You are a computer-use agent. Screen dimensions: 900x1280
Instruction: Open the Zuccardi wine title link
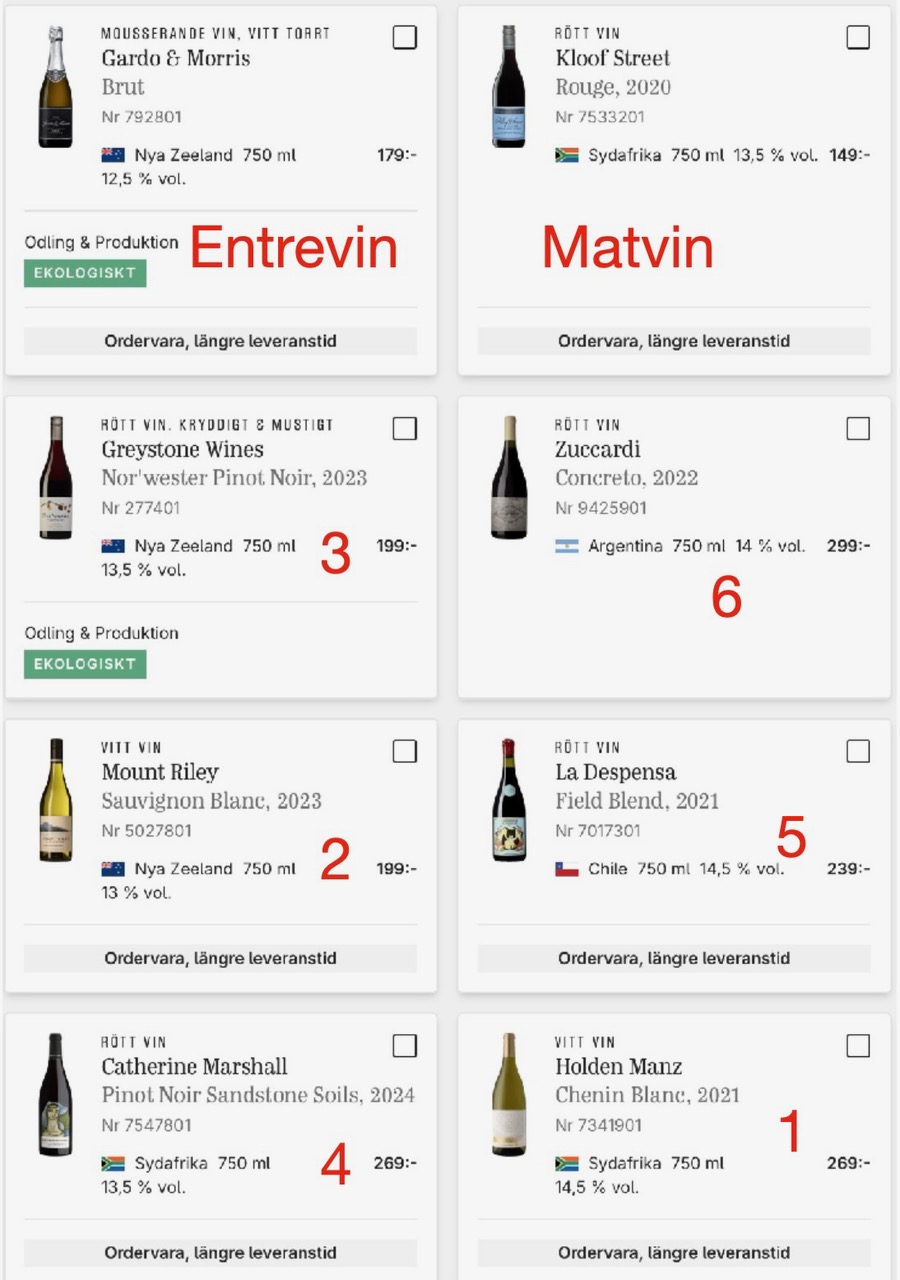598,450
